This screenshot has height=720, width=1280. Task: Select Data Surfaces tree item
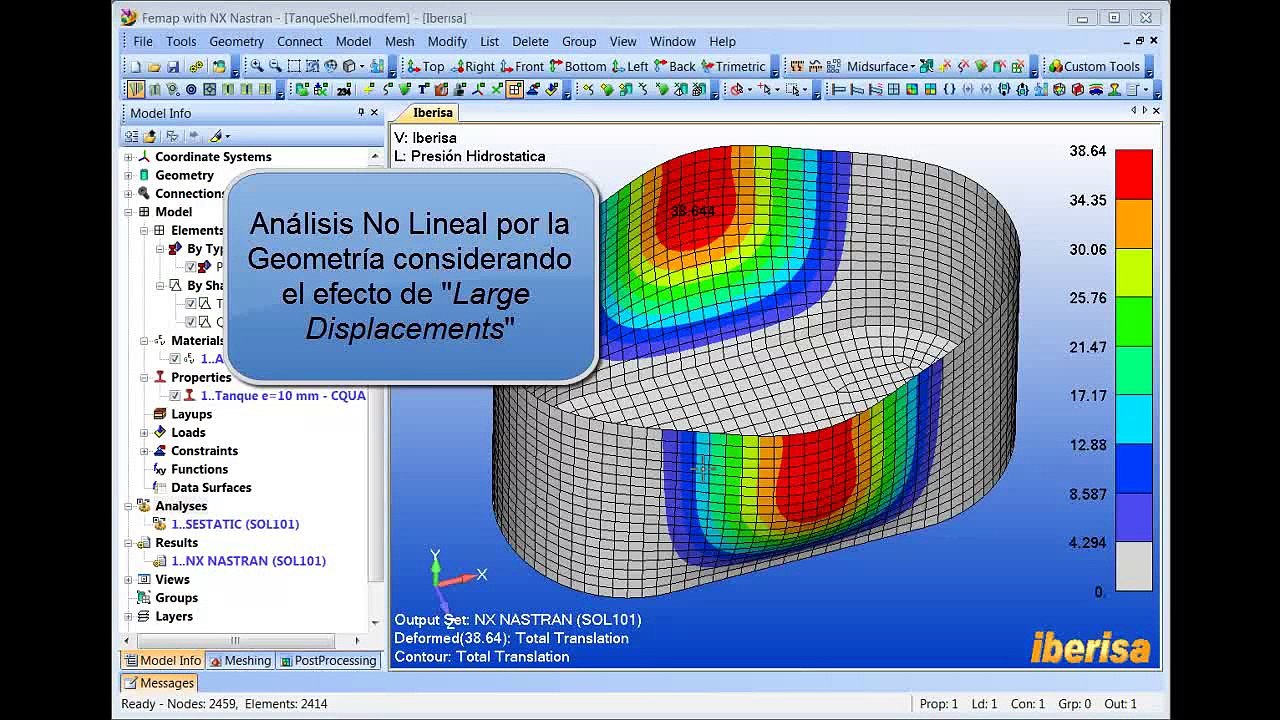click(211, 488)
